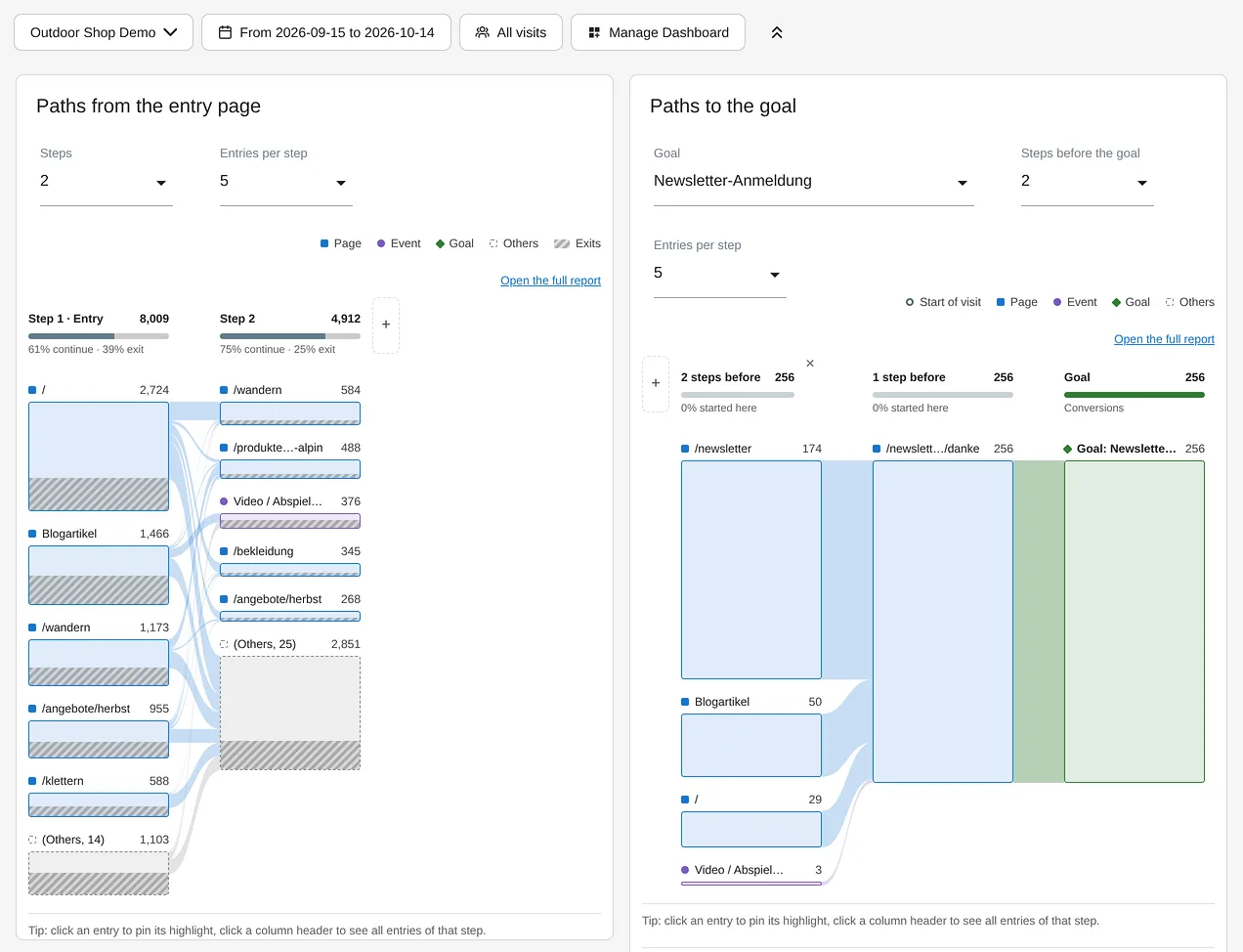Image resolution: width=1243 pixels, height=952 pixels.
Task: Click the green Goal conversions bar
Action: point(1135,395)
